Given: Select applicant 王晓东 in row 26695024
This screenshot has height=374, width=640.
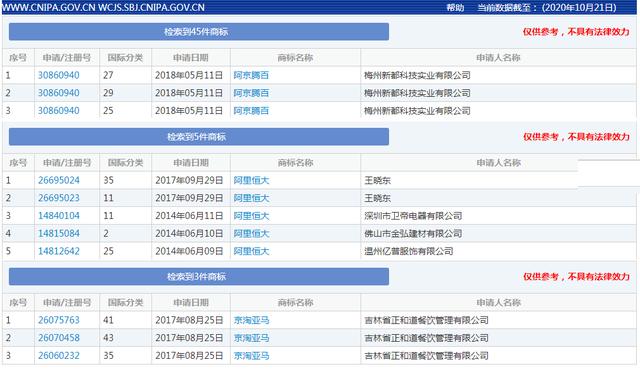Looking at the screenshot, I should coord(378,180).
